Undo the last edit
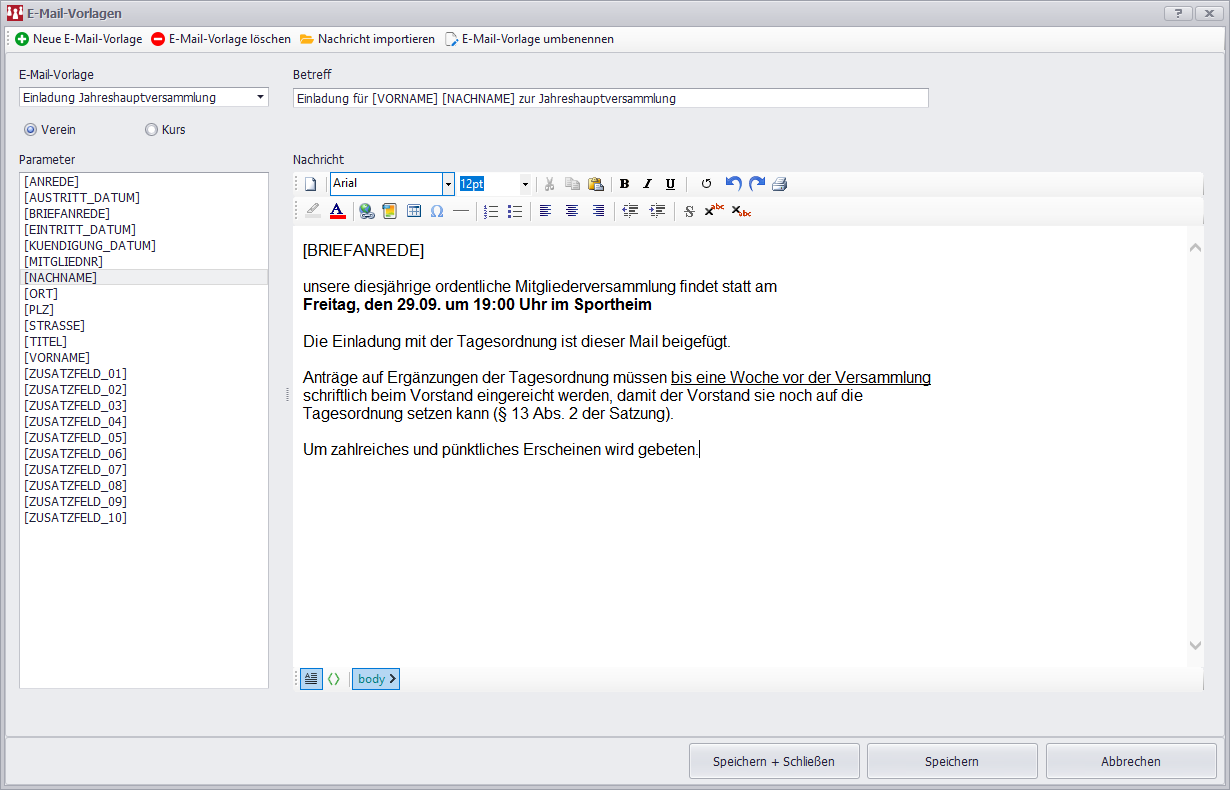The image size is (1230, 790). (x=733, y=184)
